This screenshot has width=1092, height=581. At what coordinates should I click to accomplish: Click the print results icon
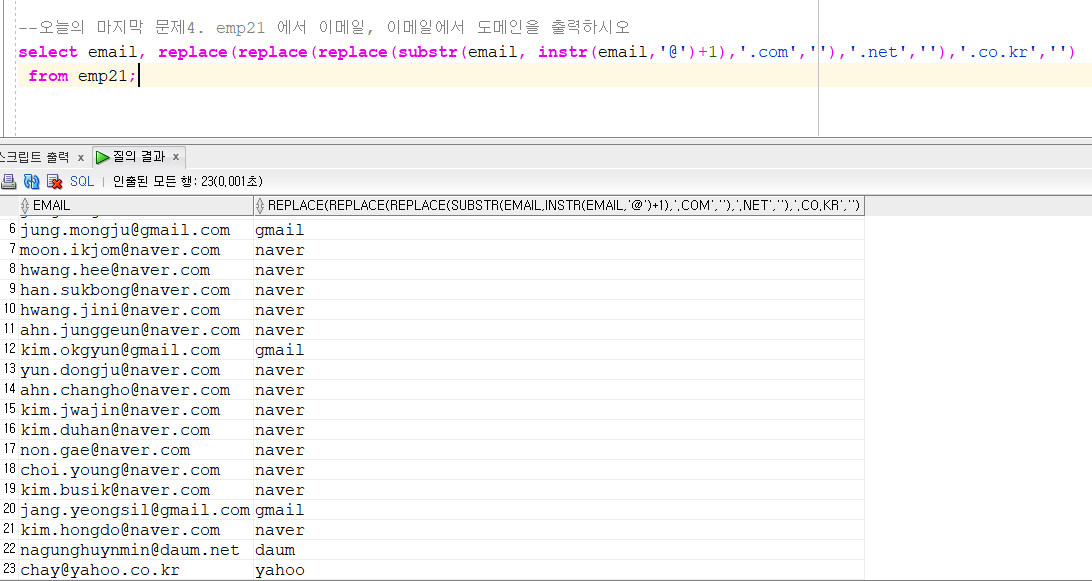(x=8, y=181)
